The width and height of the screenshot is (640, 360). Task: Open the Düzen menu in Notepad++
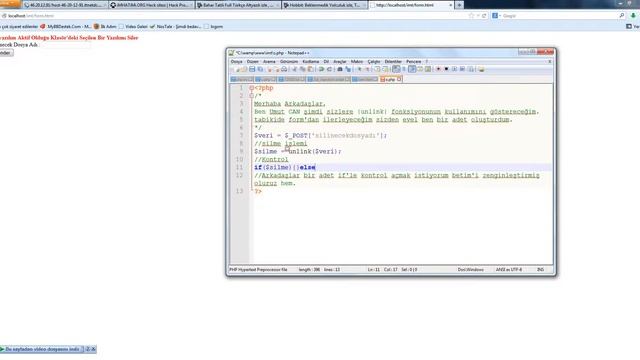(x=253, y=62)
